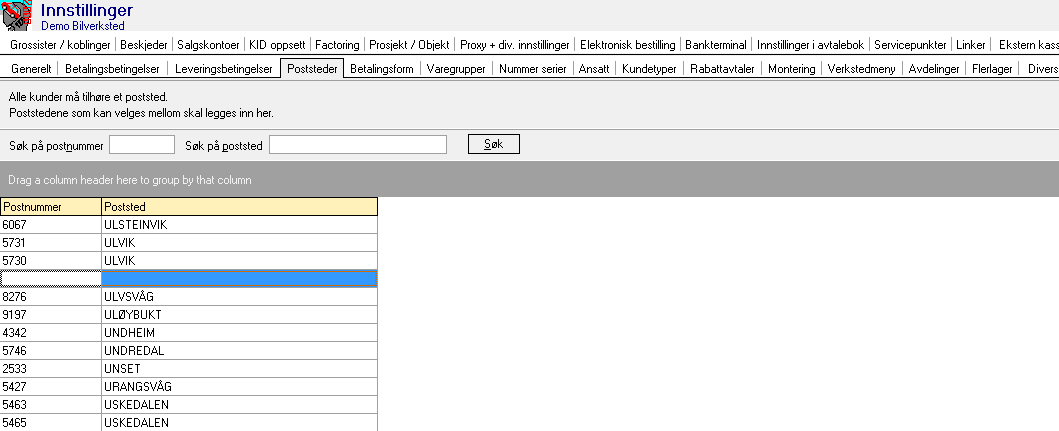Switch to Proxy + div. innstillinger tab
Viewport: 1059px width, 431px height.
pos(515,45)
